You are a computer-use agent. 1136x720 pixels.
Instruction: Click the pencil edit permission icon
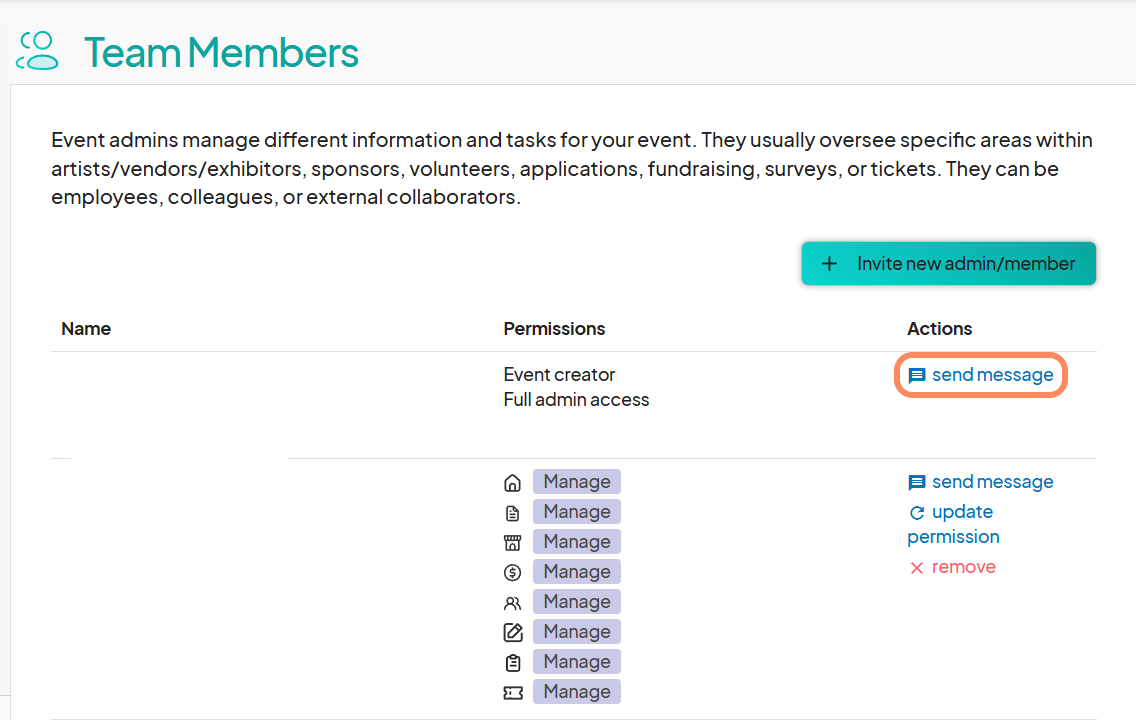point(512,632)
